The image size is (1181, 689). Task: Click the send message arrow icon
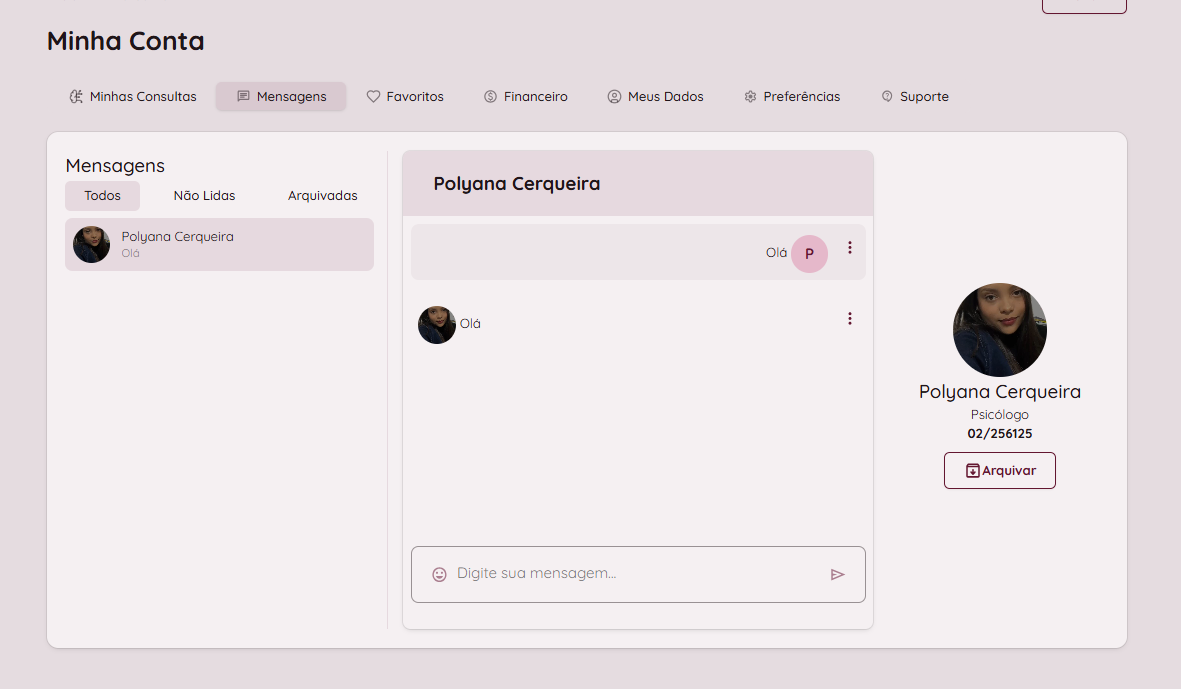click(837, 574)
